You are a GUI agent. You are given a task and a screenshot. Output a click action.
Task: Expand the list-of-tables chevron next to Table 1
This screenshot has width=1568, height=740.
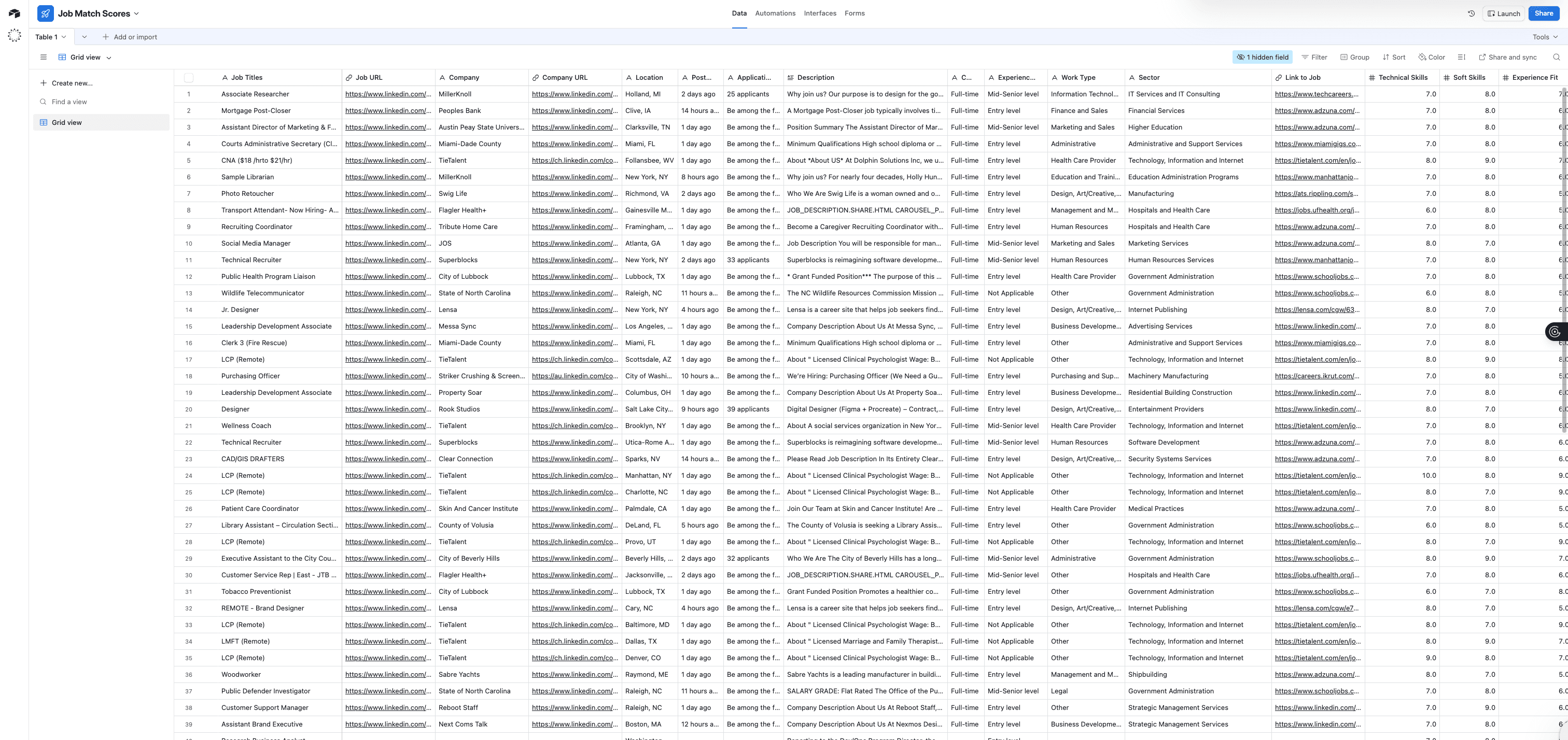point(84,36)
